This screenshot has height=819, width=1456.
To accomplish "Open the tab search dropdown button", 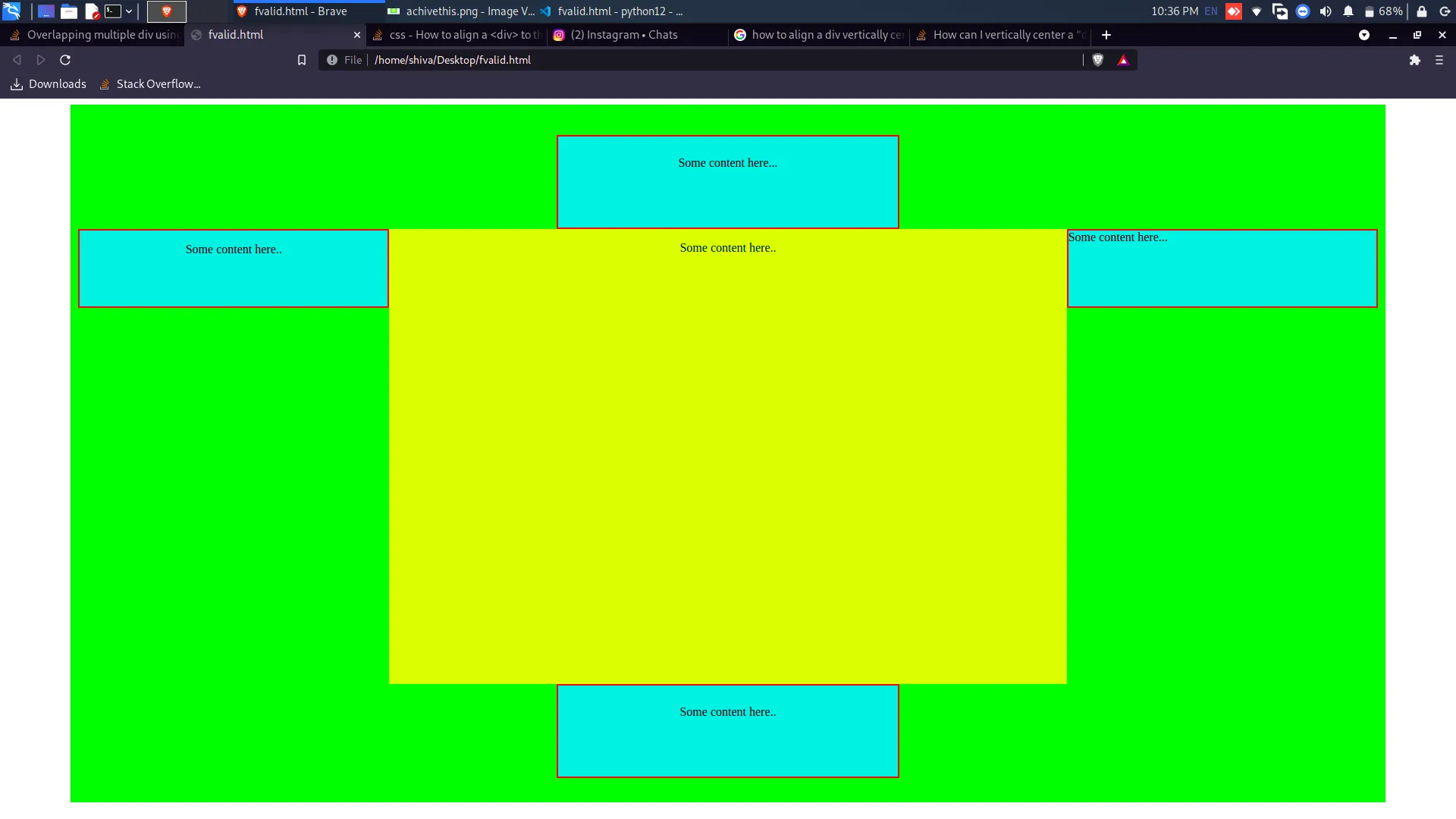I will click(1363, 35).
